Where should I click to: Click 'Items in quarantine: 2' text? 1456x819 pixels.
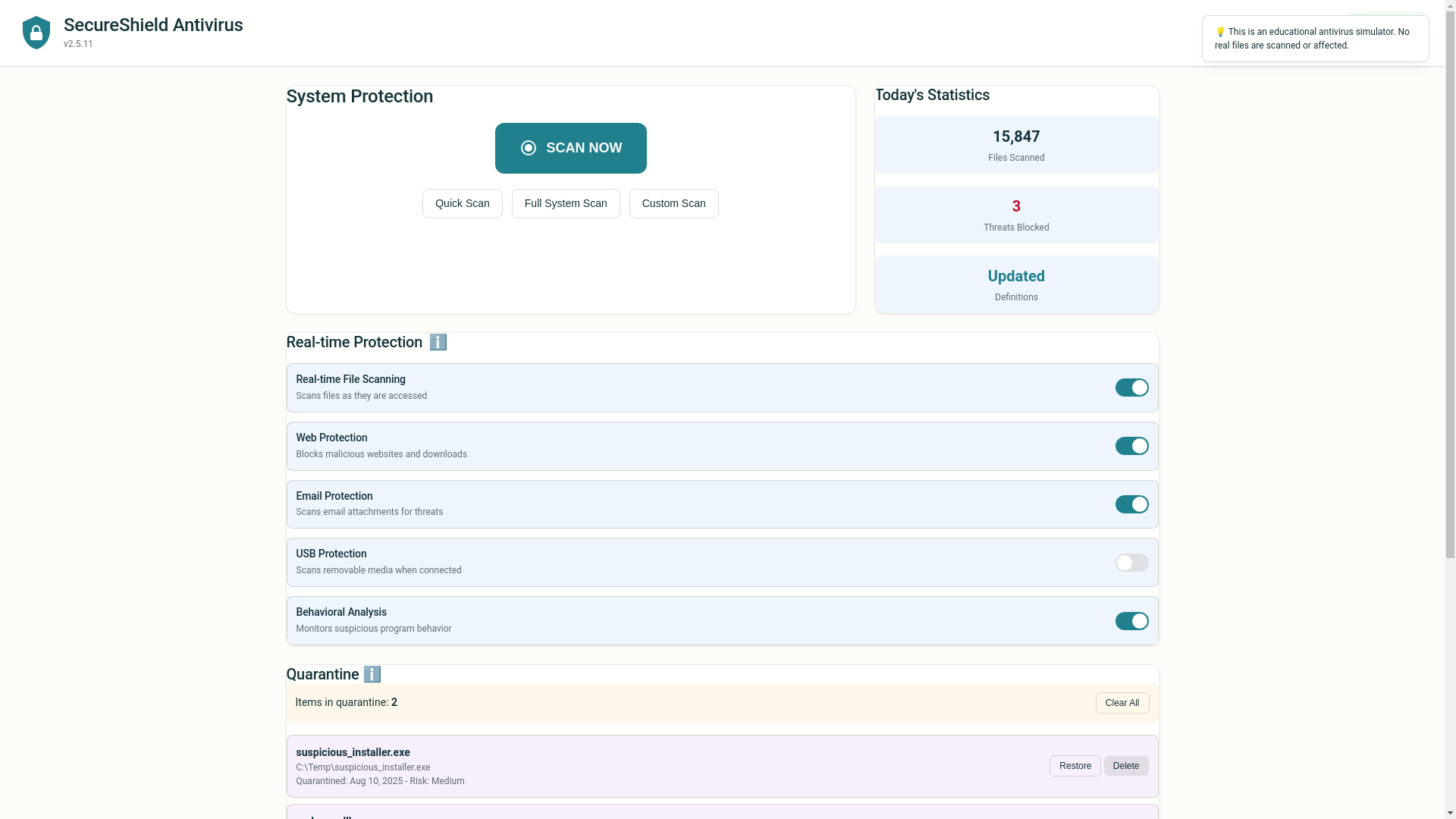347,702
